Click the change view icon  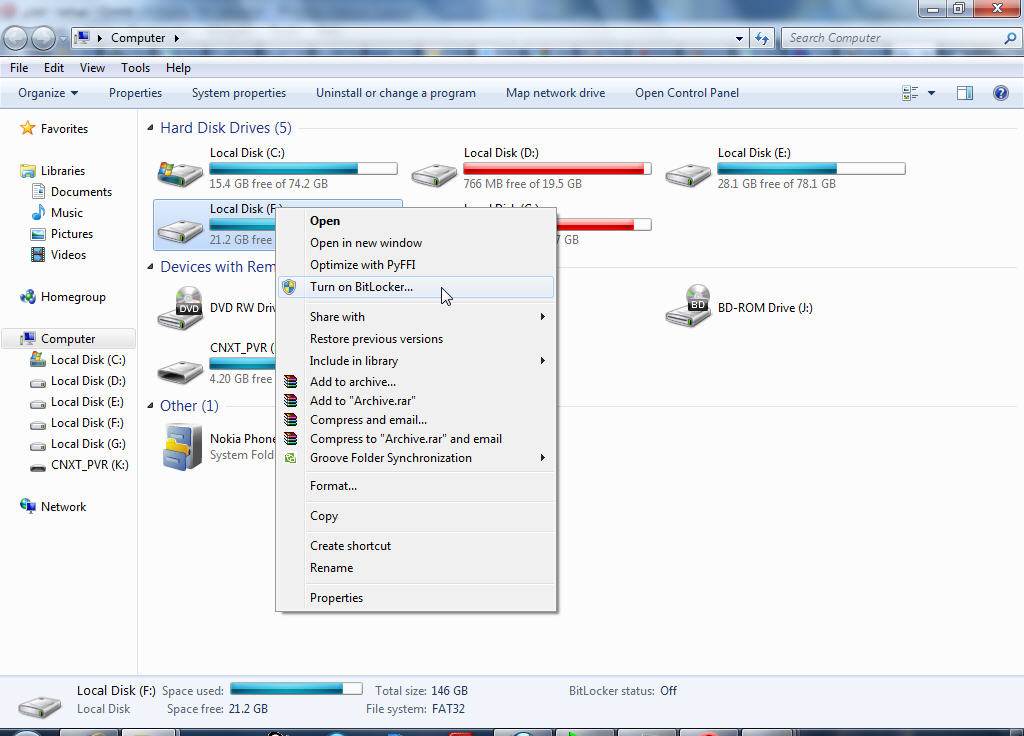click(x=910, y=93)
